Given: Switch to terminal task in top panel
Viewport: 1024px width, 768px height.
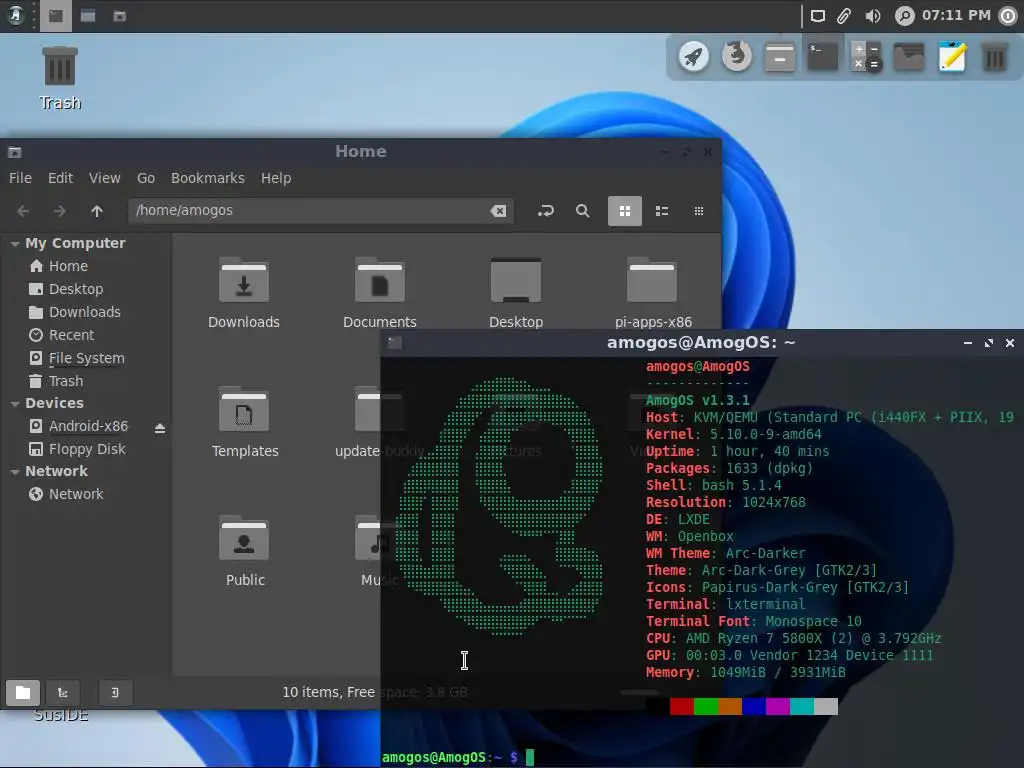Looking at the screenshot, I should [x=56, y=16].
